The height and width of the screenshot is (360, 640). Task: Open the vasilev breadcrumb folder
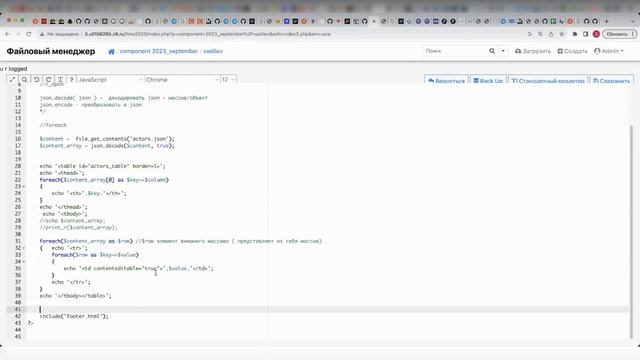[x=213, y=51]
